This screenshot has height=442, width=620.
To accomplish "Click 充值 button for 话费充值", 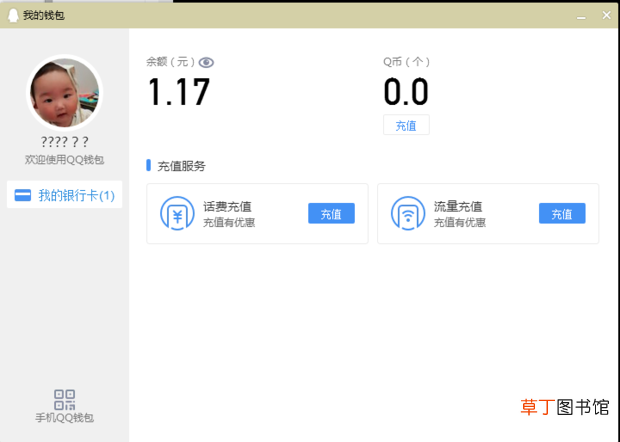I will click(331, 213).
